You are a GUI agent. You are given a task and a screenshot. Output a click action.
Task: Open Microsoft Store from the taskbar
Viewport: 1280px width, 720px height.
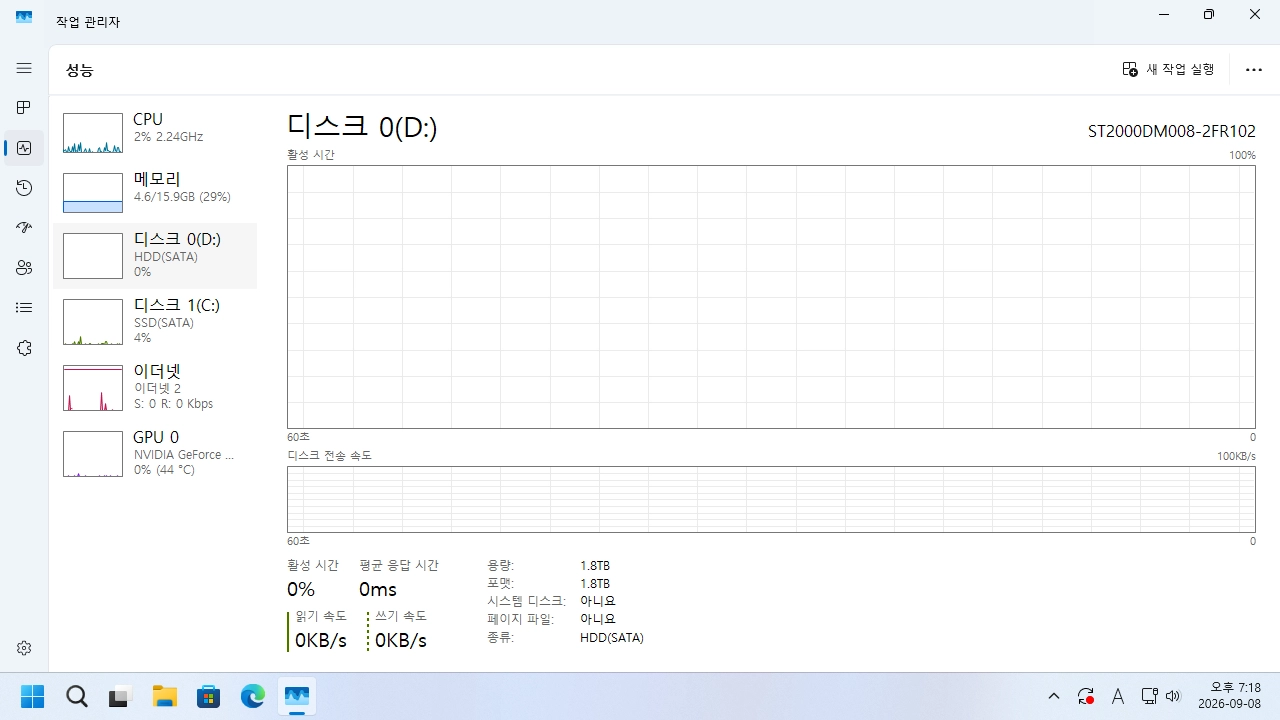208,696
